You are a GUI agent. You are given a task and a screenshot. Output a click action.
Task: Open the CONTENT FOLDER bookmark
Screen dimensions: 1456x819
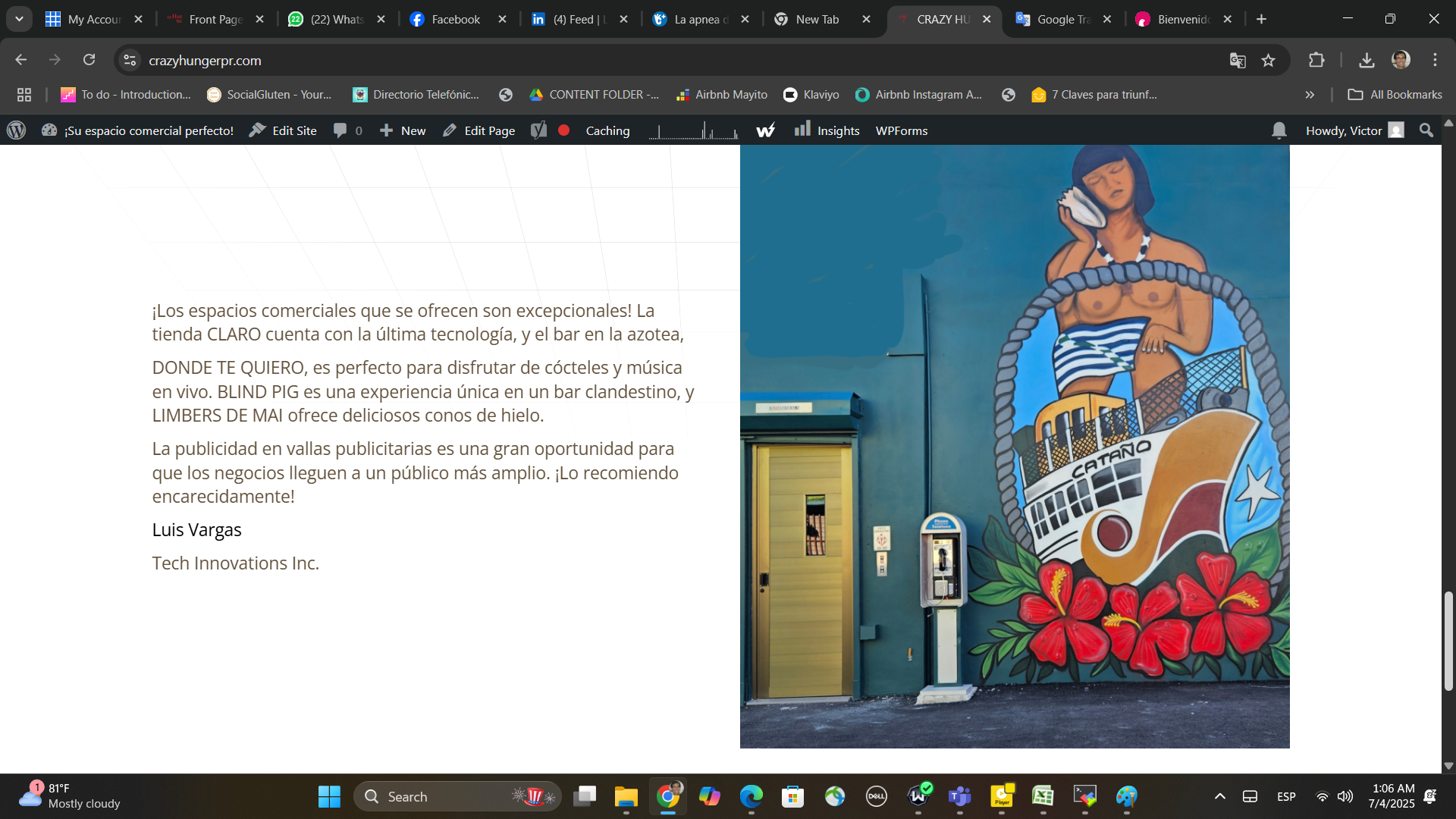(595, 95)
